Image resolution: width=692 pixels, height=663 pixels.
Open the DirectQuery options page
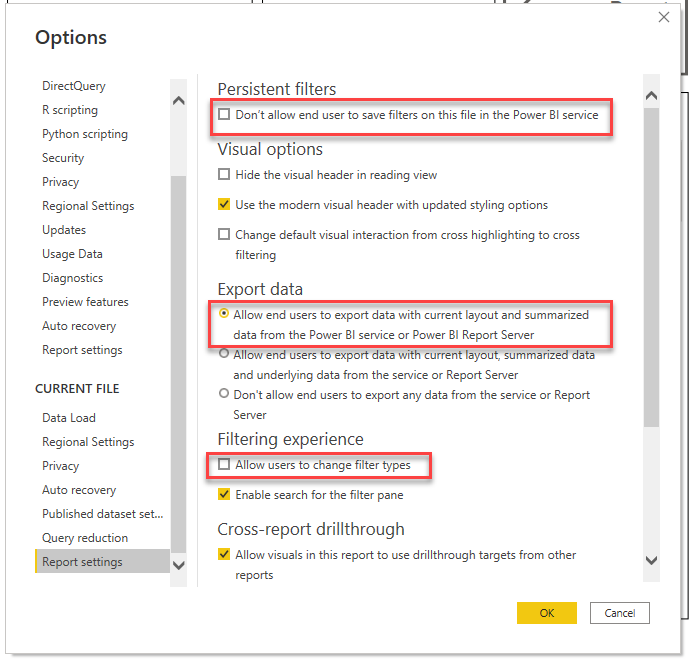point(74,86)
